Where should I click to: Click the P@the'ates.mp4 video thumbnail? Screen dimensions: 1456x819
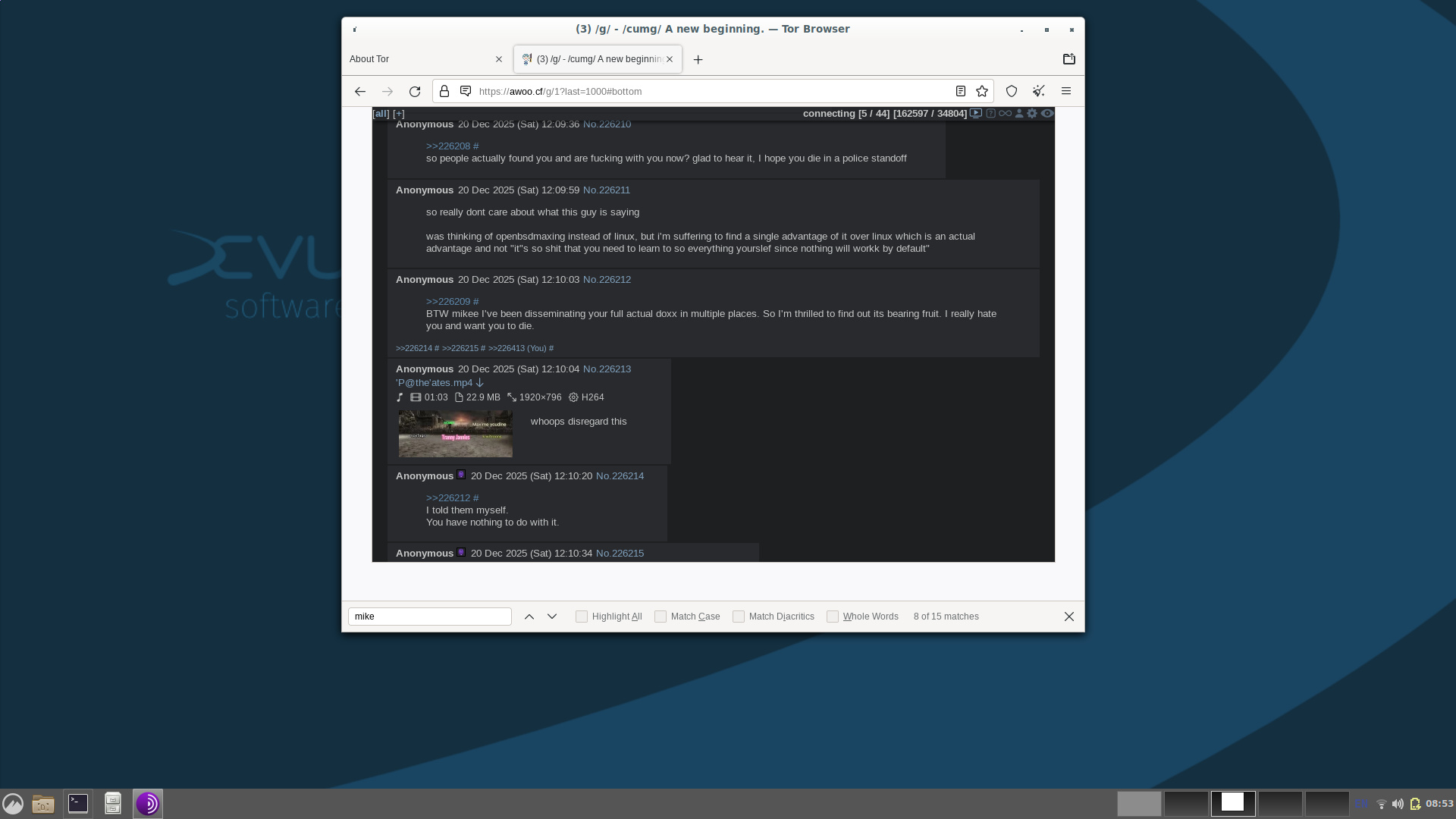pos(455,434)
